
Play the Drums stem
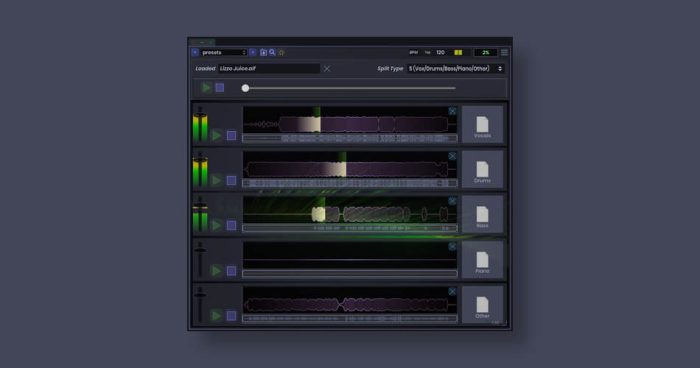point(217,180)
